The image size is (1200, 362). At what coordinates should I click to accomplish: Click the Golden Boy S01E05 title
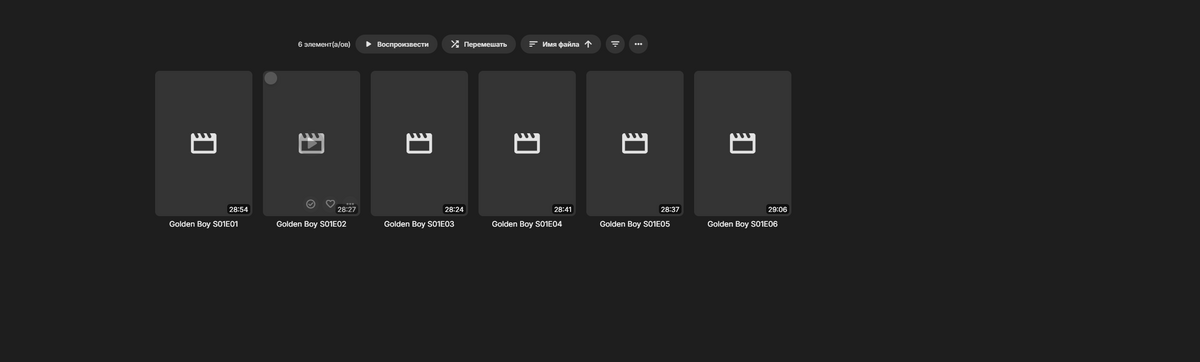tap(635, 224)
